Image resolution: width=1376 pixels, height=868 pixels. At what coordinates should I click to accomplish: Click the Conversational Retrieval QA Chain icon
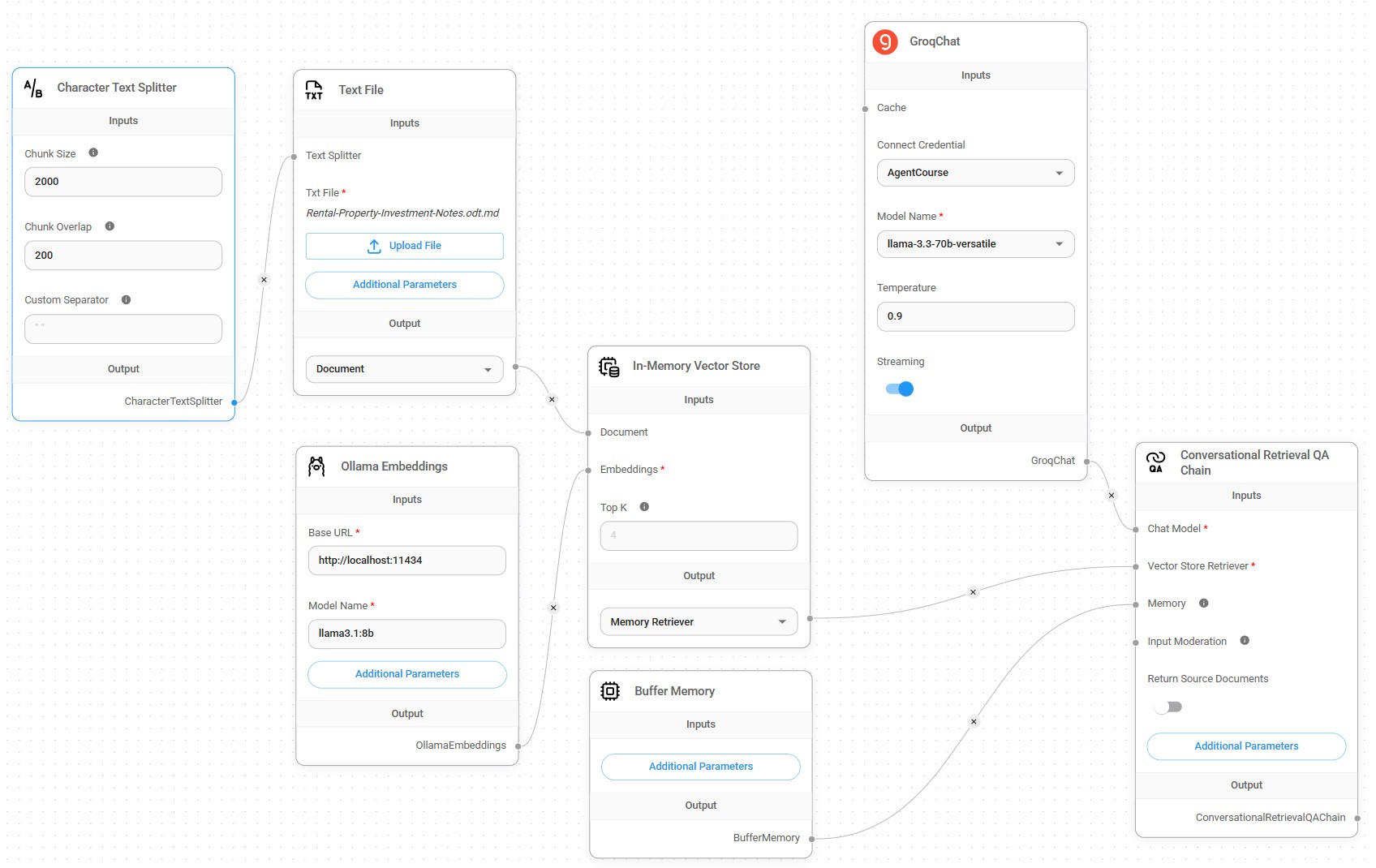(x=1155, y=462)
